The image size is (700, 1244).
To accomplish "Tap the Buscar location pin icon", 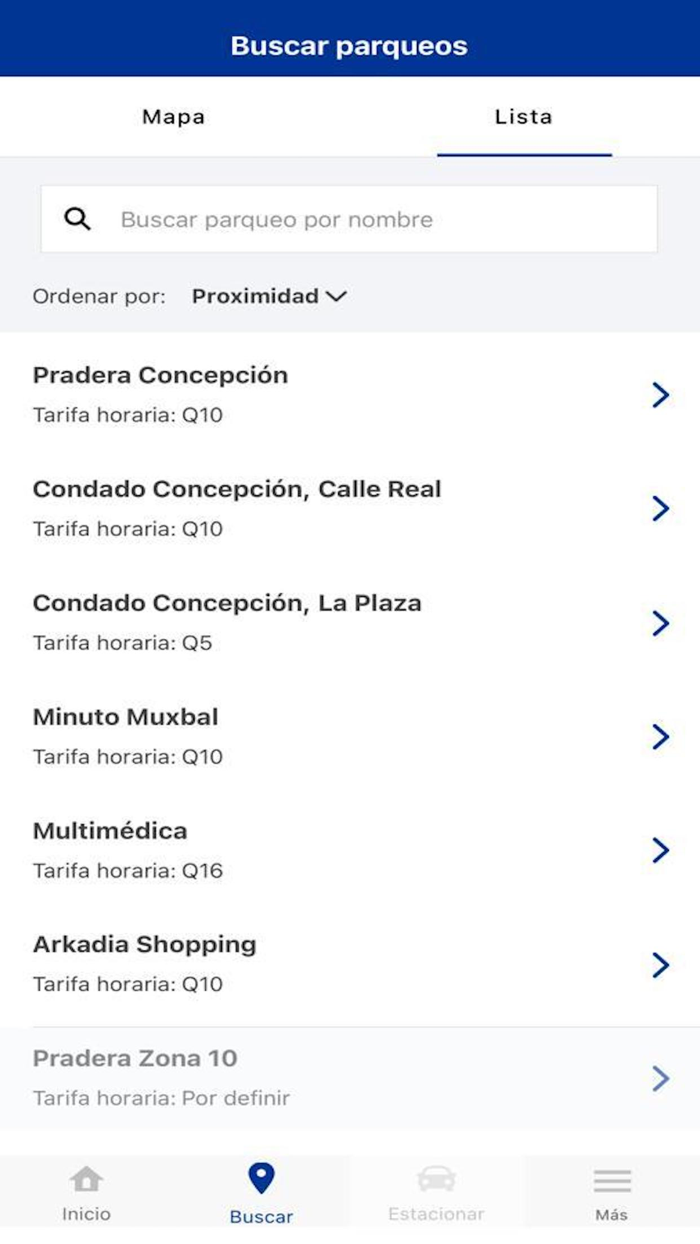I will tap(261, 1181).
